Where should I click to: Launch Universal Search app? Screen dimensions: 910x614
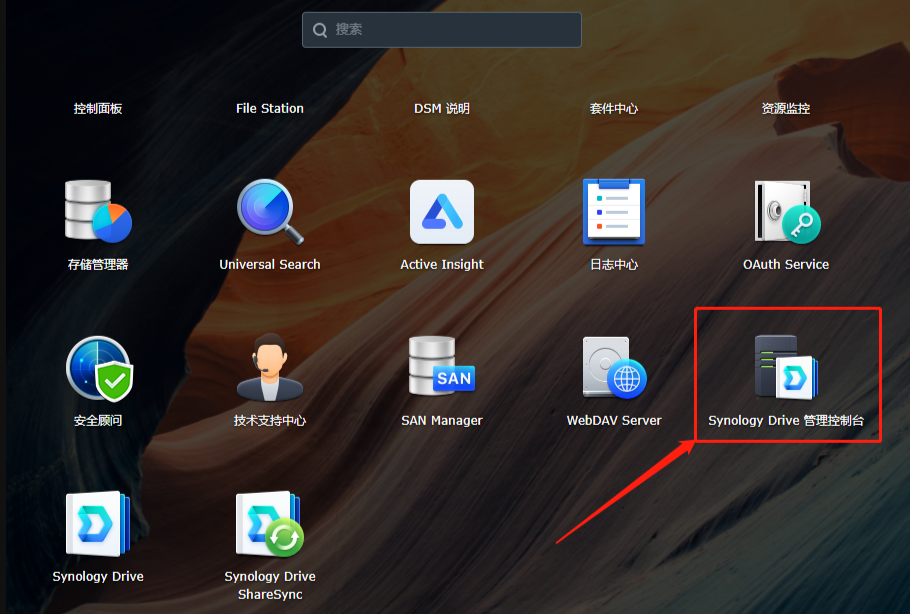(270, 212)
